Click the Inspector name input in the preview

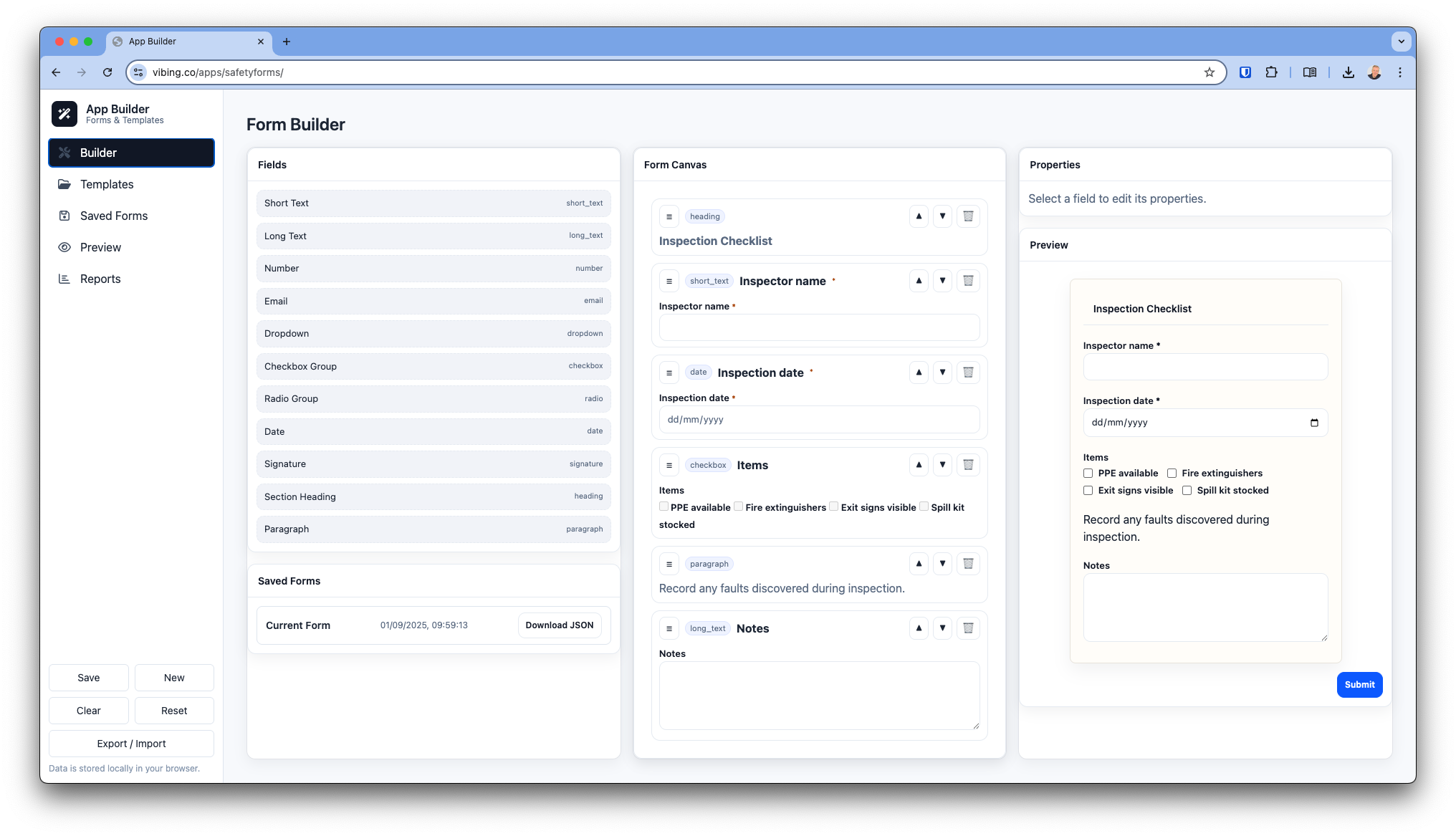click(1204, 367)
